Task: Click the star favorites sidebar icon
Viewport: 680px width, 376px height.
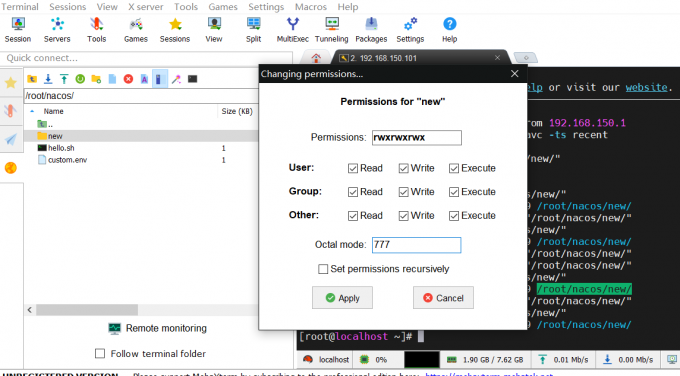Action: point(11,82)
